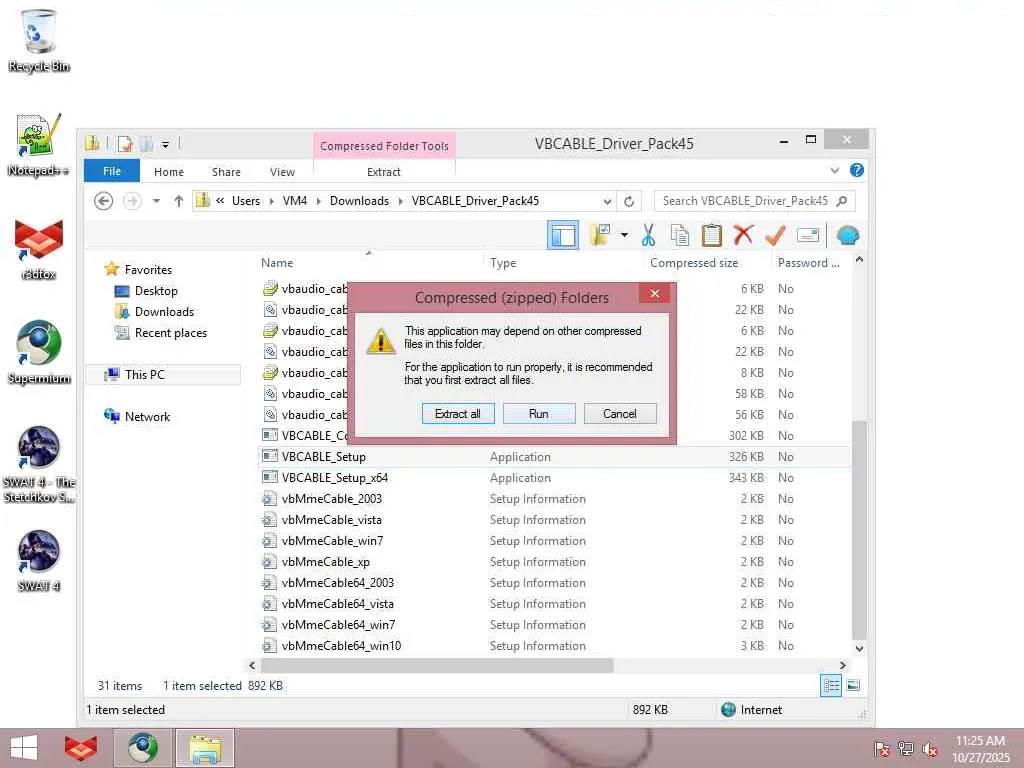Click the Properties quick access icon

click(125, 143)
